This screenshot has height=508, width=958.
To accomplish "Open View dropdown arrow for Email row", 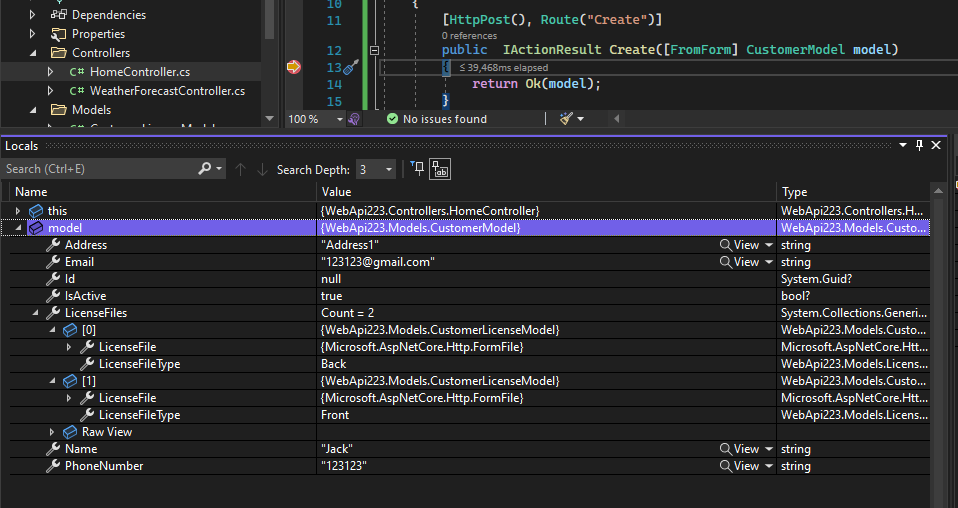I will pos(769,262).
